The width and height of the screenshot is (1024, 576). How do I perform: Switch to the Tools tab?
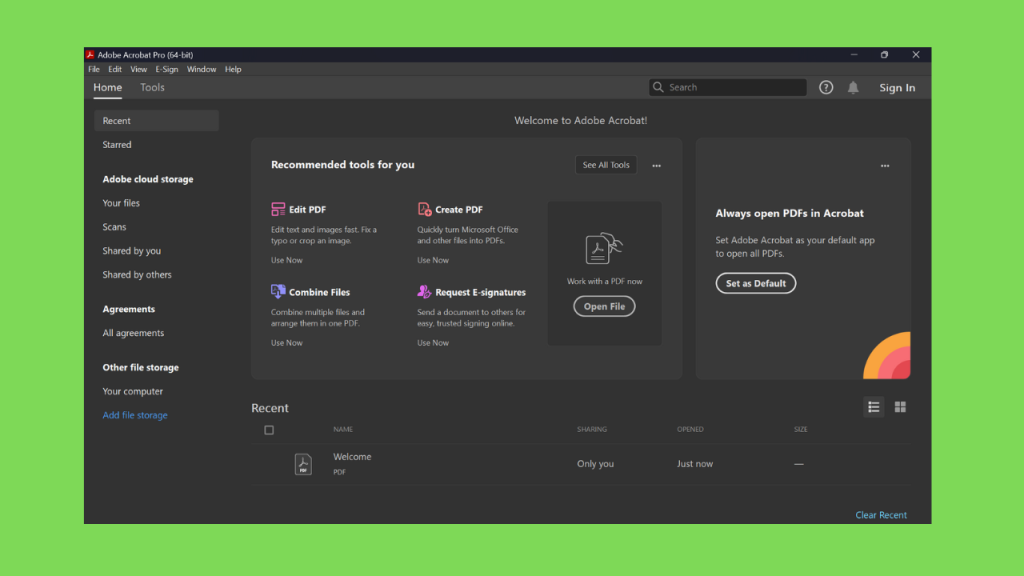click(152, 88)
